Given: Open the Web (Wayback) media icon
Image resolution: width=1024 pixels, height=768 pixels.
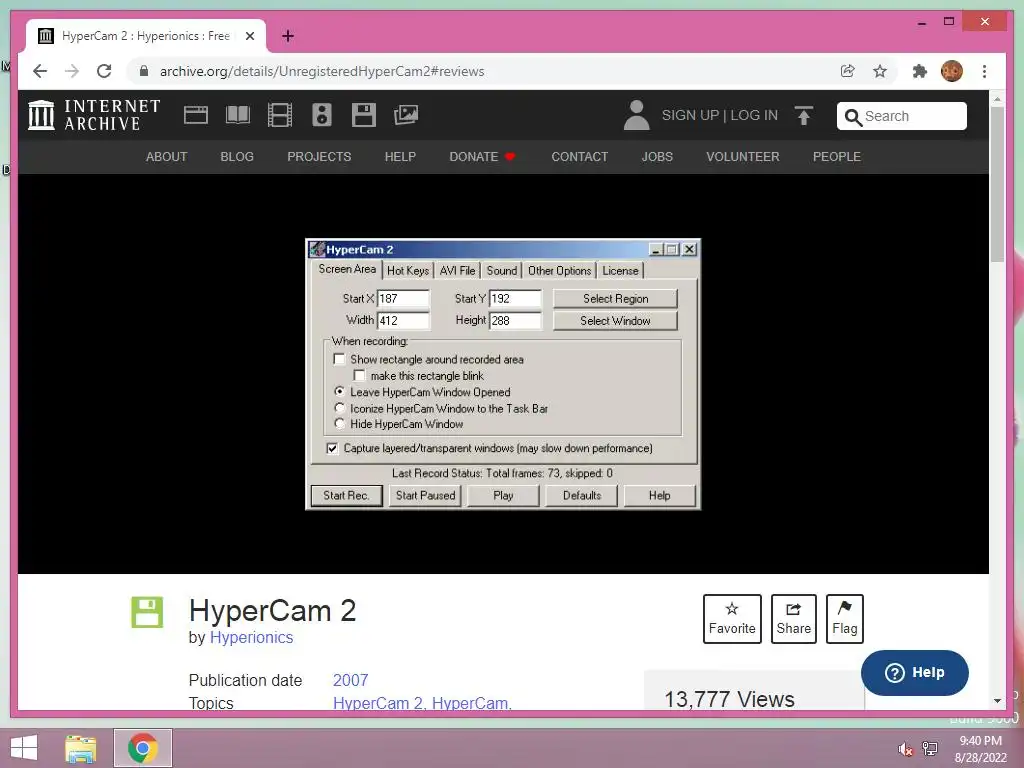Looking at the screenshot, I should pos(195,115).
